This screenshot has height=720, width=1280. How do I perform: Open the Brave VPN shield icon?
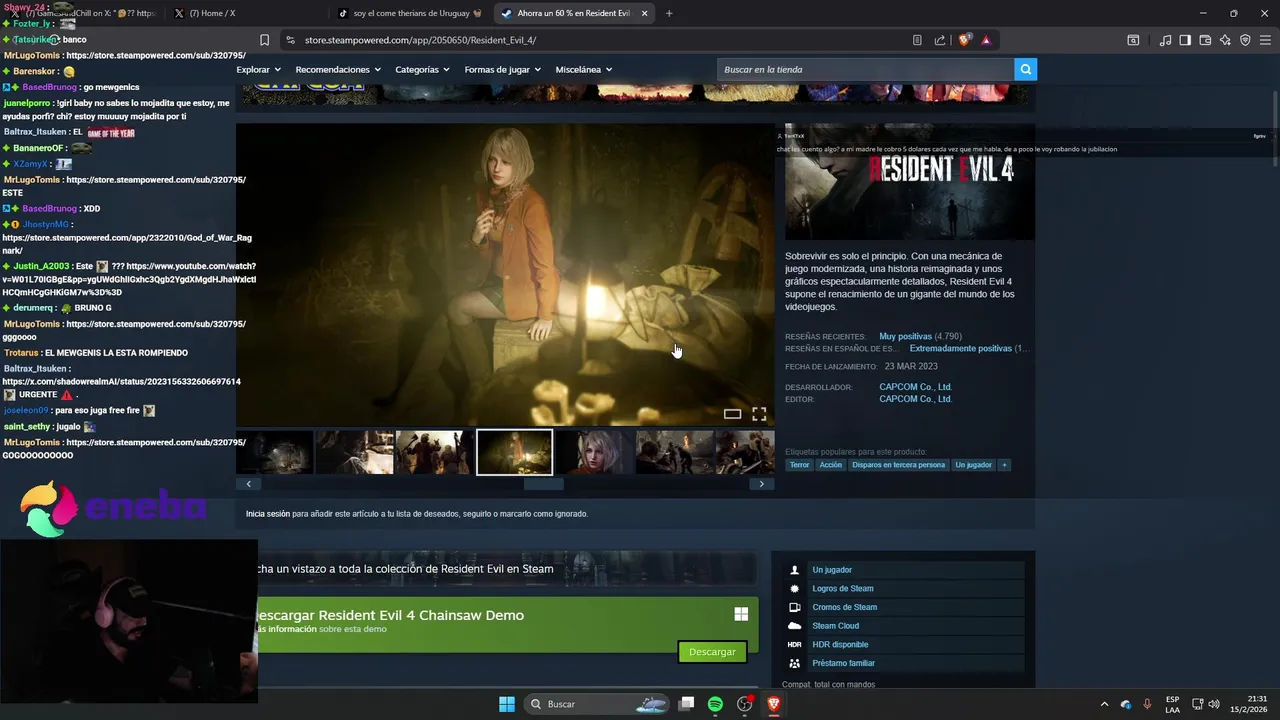point(1245,40)
